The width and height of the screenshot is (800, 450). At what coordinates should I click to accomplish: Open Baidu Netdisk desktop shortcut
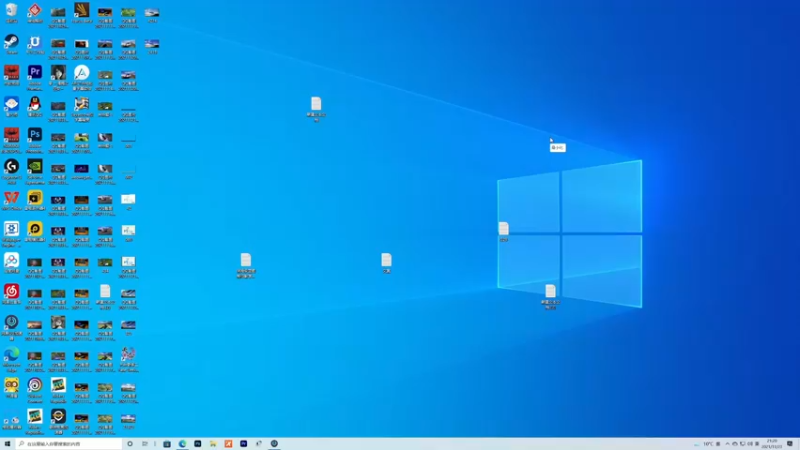11,263
